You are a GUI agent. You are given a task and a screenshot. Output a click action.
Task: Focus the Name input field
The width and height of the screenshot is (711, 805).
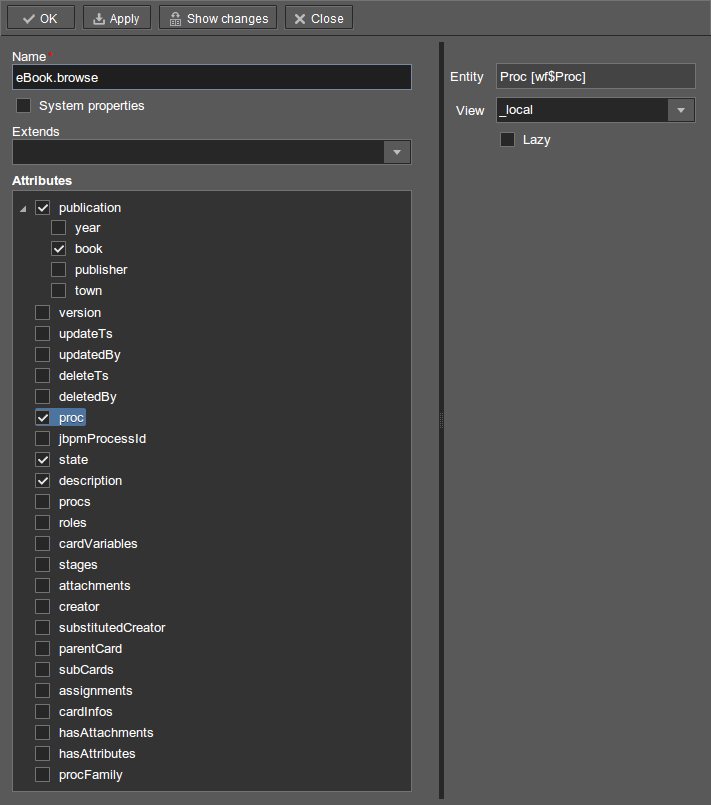click(212, 78)
